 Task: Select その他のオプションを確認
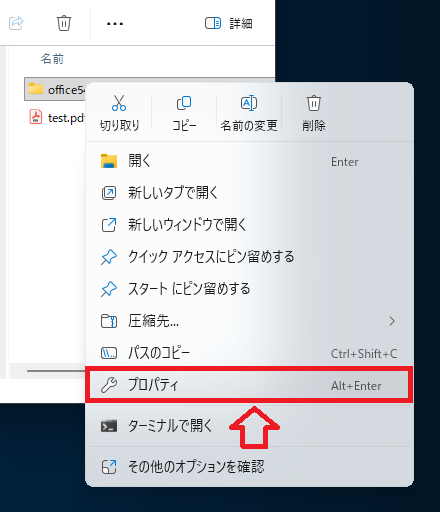pyautogui.click(x=249, y=467)
